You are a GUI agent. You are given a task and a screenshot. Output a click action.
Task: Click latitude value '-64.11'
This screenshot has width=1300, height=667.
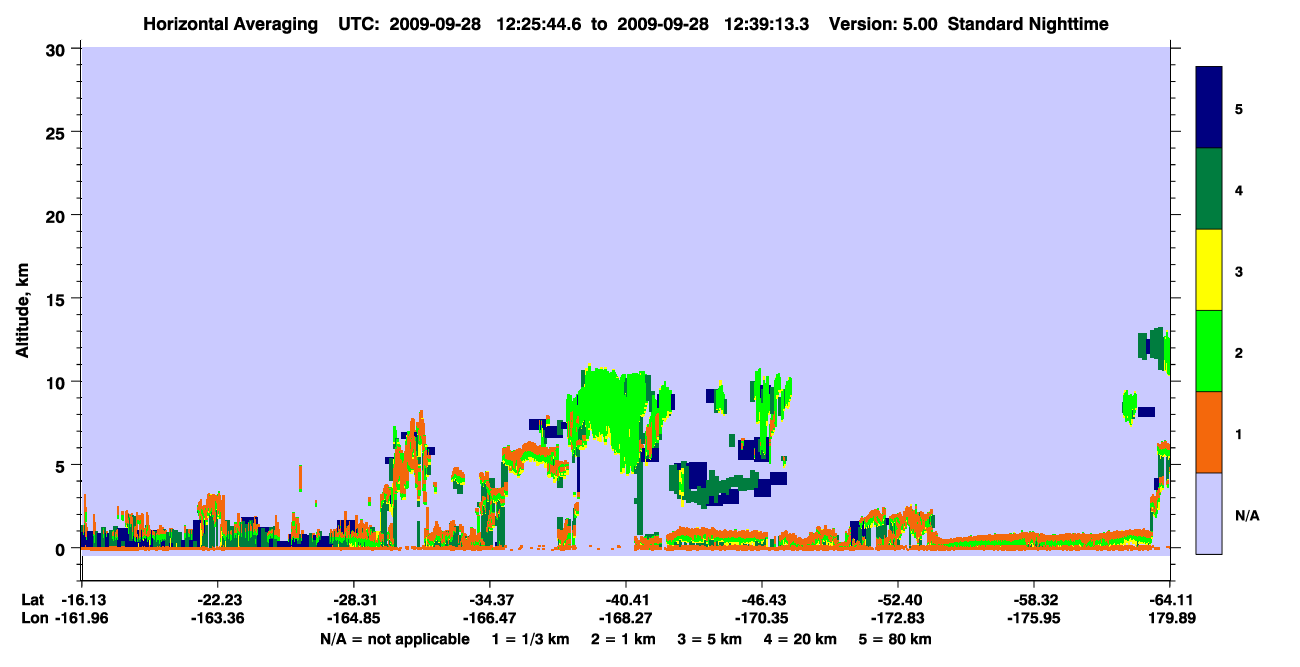point(1170,600)
